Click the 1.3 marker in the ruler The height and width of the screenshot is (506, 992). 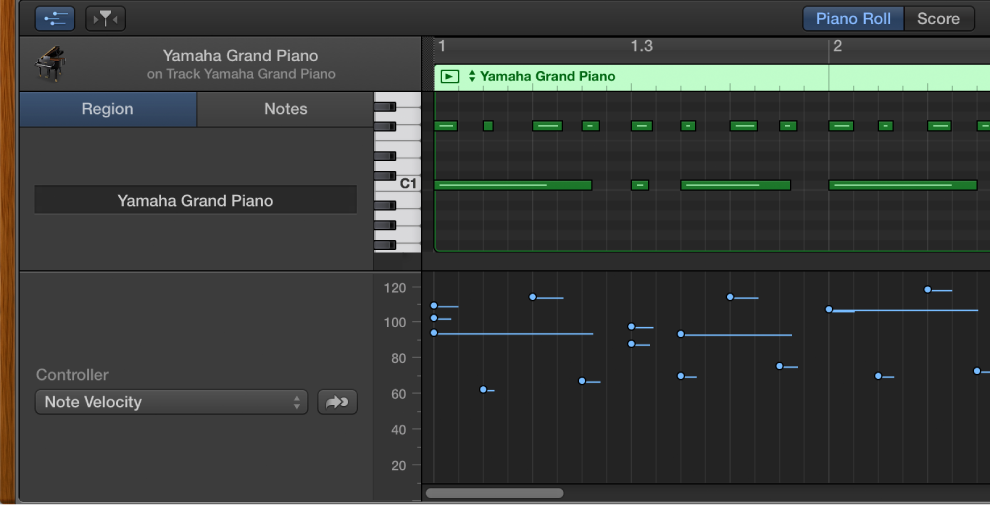tap(642, 46)
